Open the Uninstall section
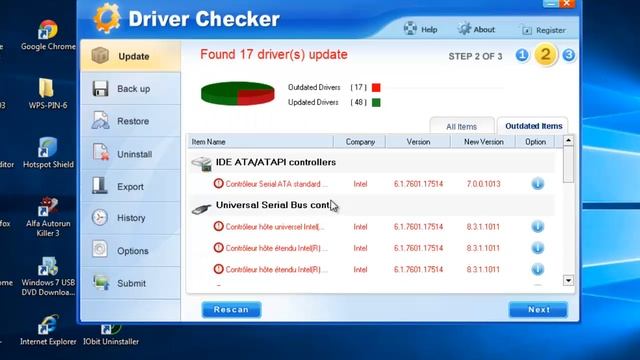Screen dimensions: 640x360 click(131, 154)
